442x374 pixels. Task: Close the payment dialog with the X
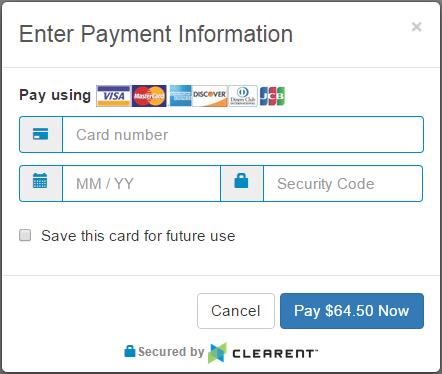pyautogui.click(x=416, y=27)
